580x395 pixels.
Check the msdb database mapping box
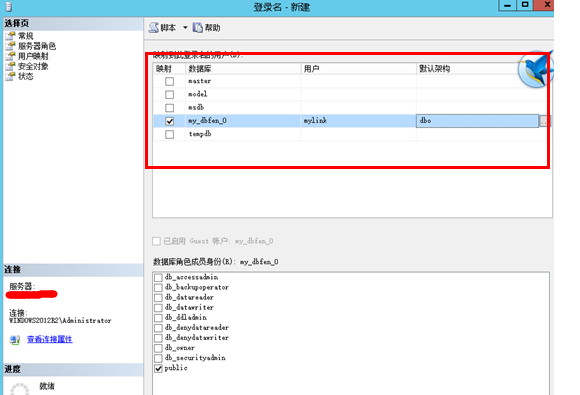point(169,108)
